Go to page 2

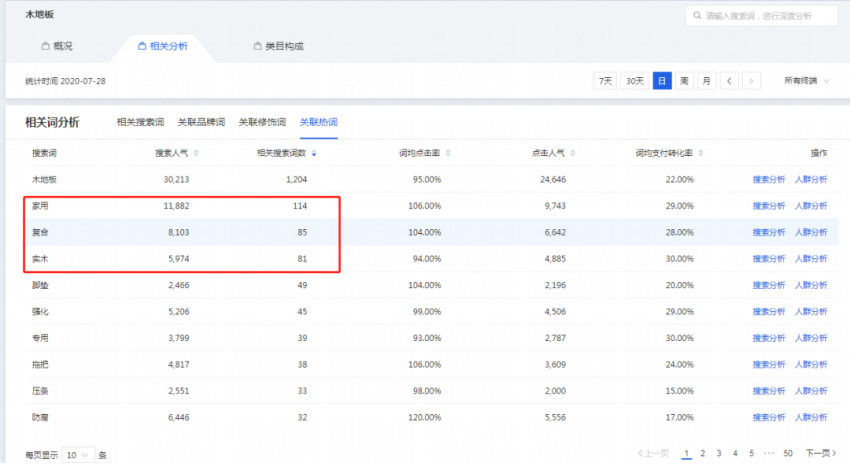click(703, 453)
